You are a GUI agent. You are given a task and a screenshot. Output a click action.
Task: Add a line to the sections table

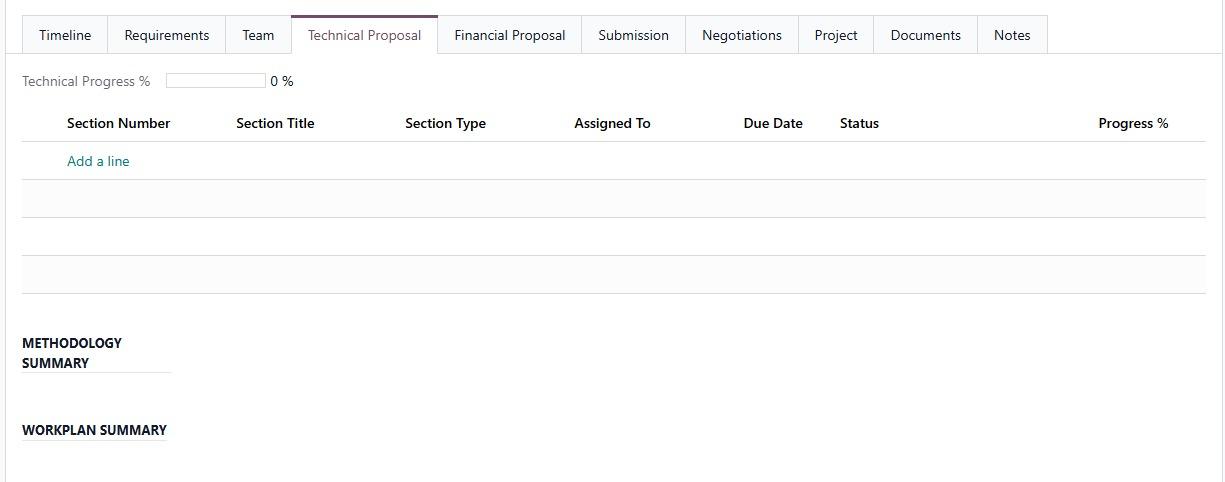click(98, 161)
